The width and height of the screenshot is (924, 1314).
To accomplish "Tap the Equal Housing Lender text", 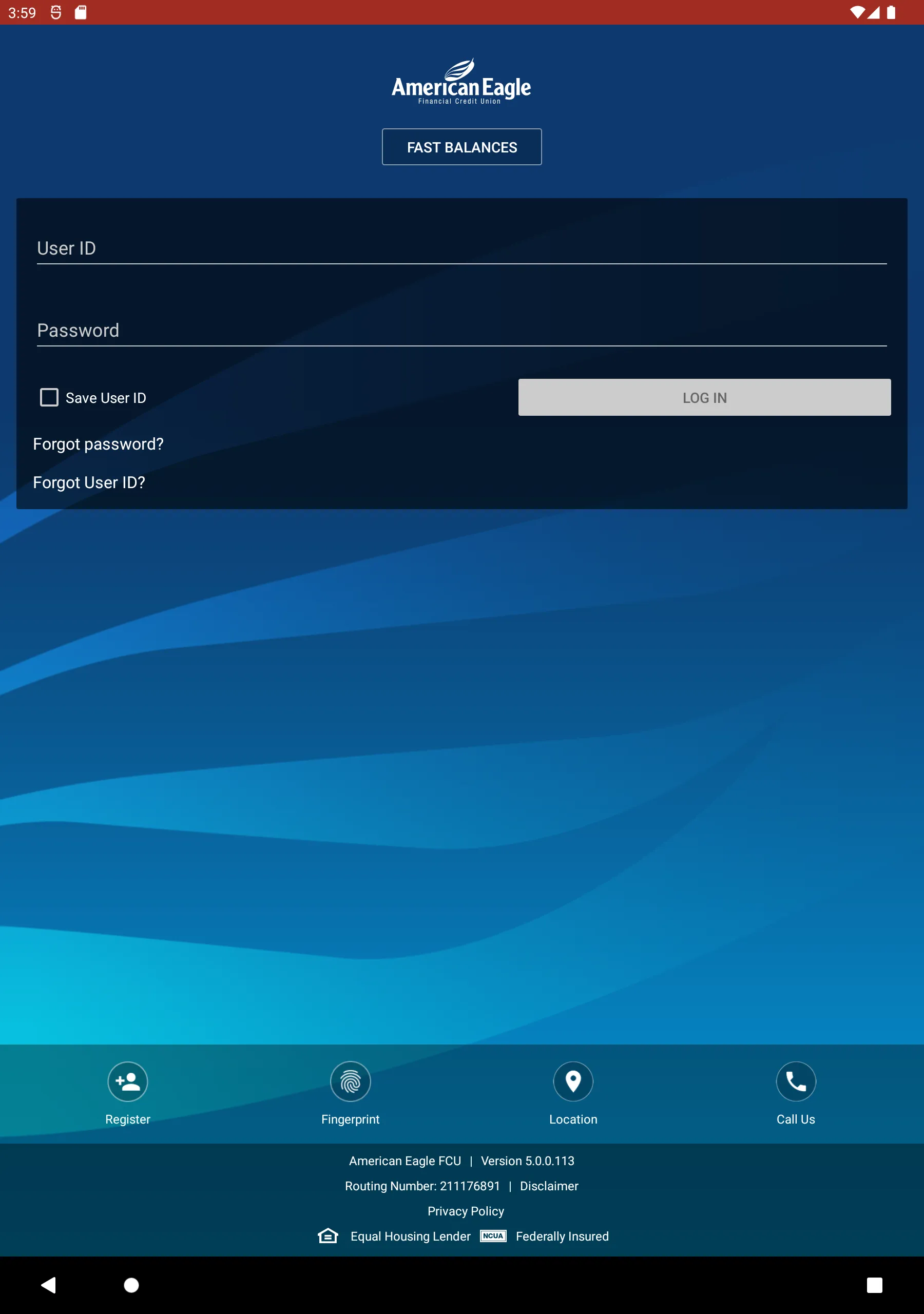I will click(410, 1236).
